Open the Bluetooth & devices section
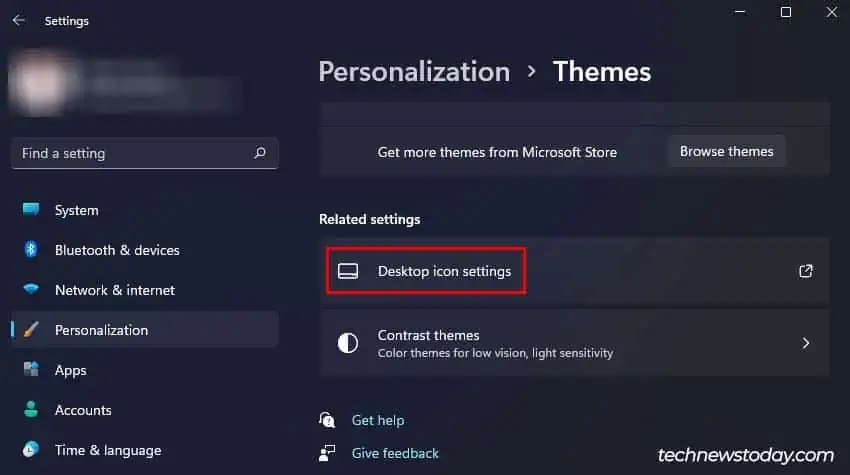Screen dimensions: 850x475 (117, 250)
